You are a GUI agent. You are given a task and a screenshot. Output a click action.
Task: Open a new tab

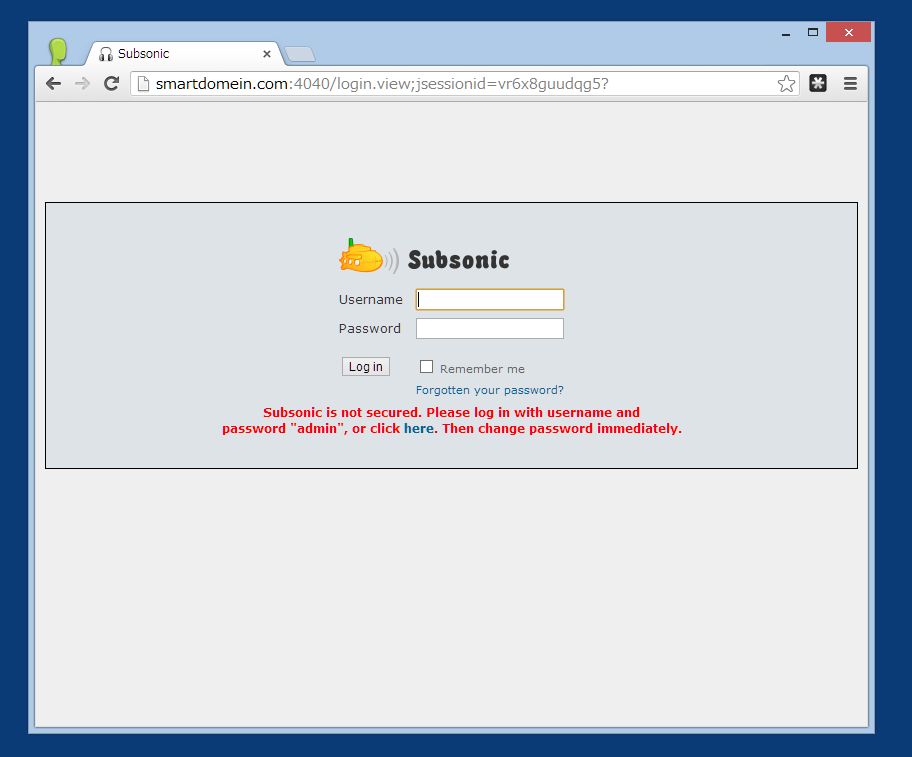tap(300, 54)
